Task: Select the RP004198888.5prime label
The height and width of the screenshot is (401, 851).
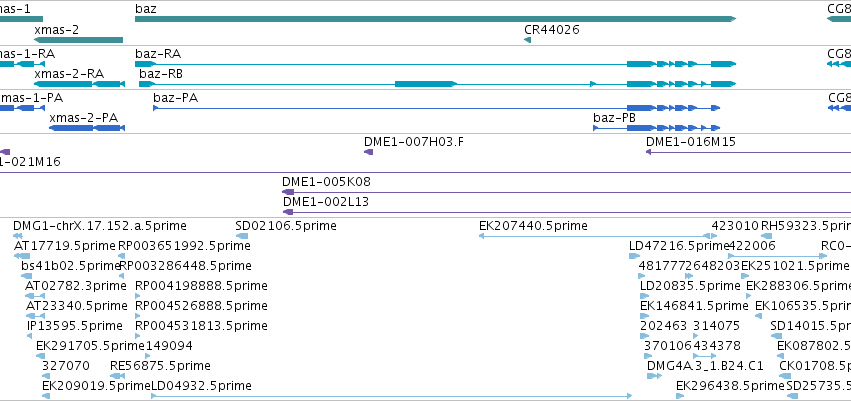Action: click(201, 285)
